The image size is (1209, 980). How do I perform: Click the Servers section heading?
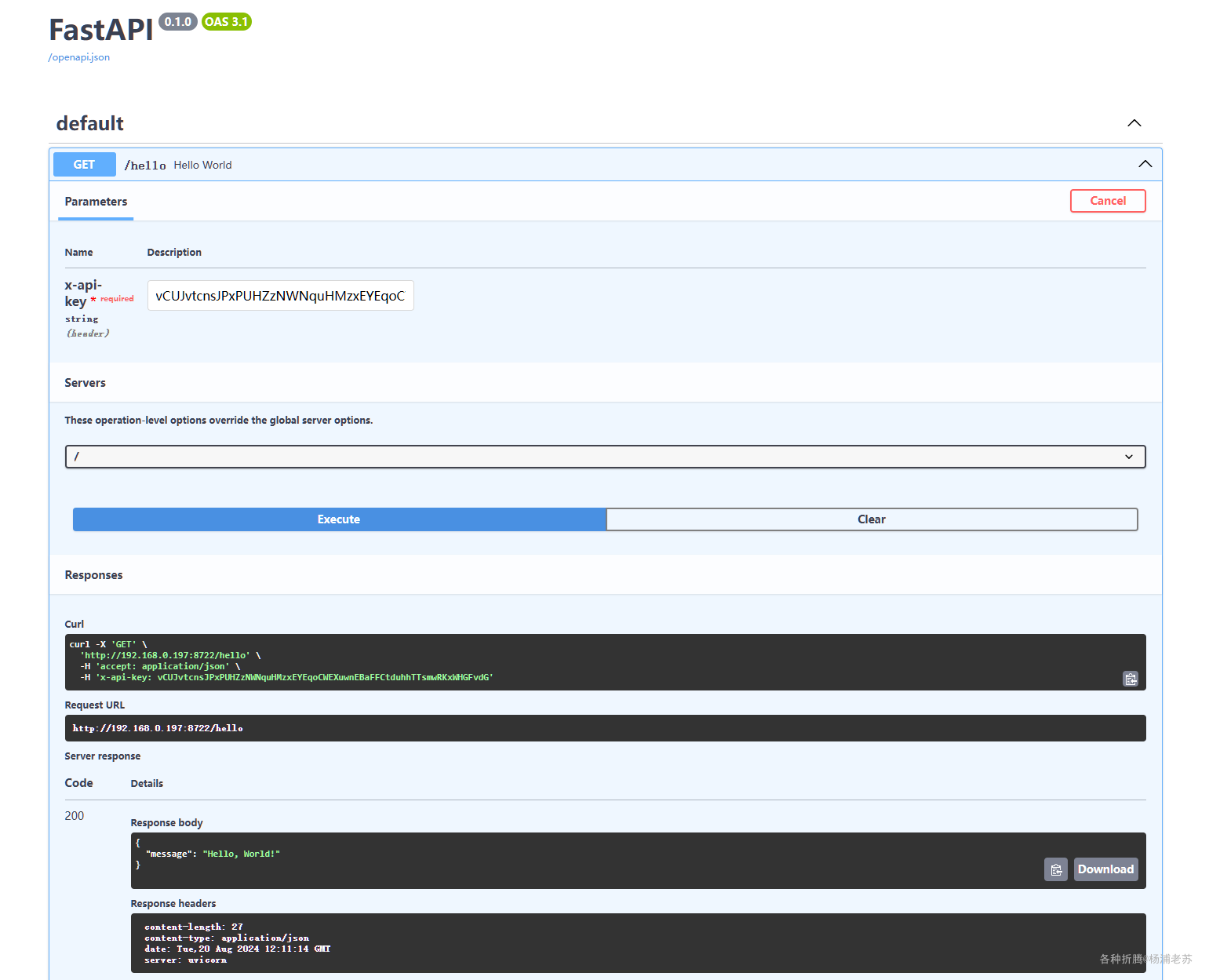coord(86,383)
